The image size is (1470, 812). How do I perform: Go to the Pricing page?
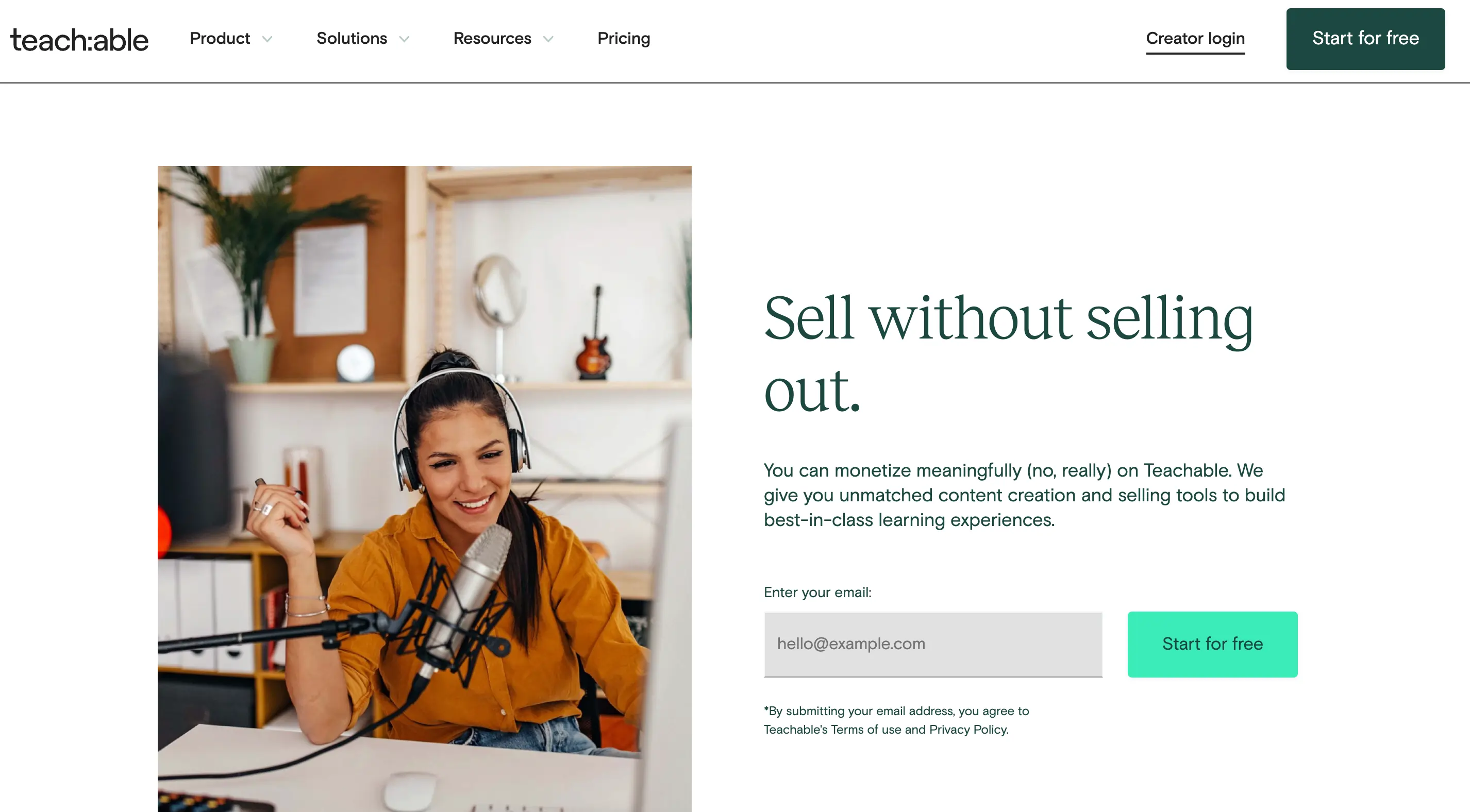pyautogui.click(x=624, y=38)
